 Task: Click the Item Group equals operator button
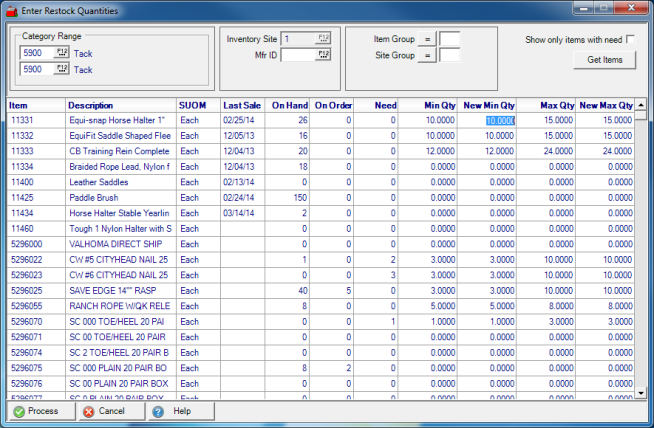tap(425, 38)
